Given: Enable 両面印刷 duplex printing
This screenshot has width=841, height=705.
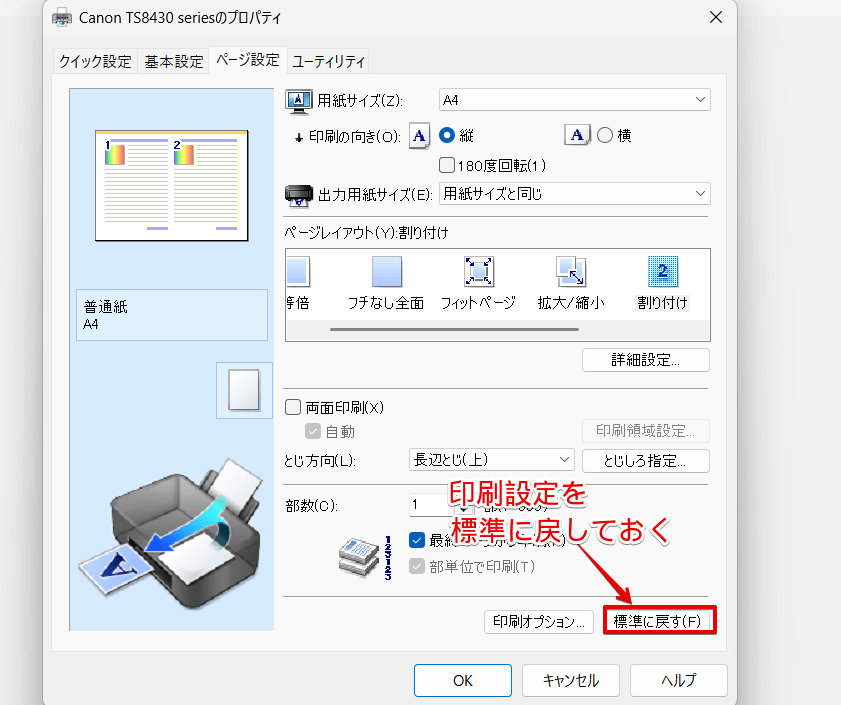Looking at the screenshot, I should (293, 406).
